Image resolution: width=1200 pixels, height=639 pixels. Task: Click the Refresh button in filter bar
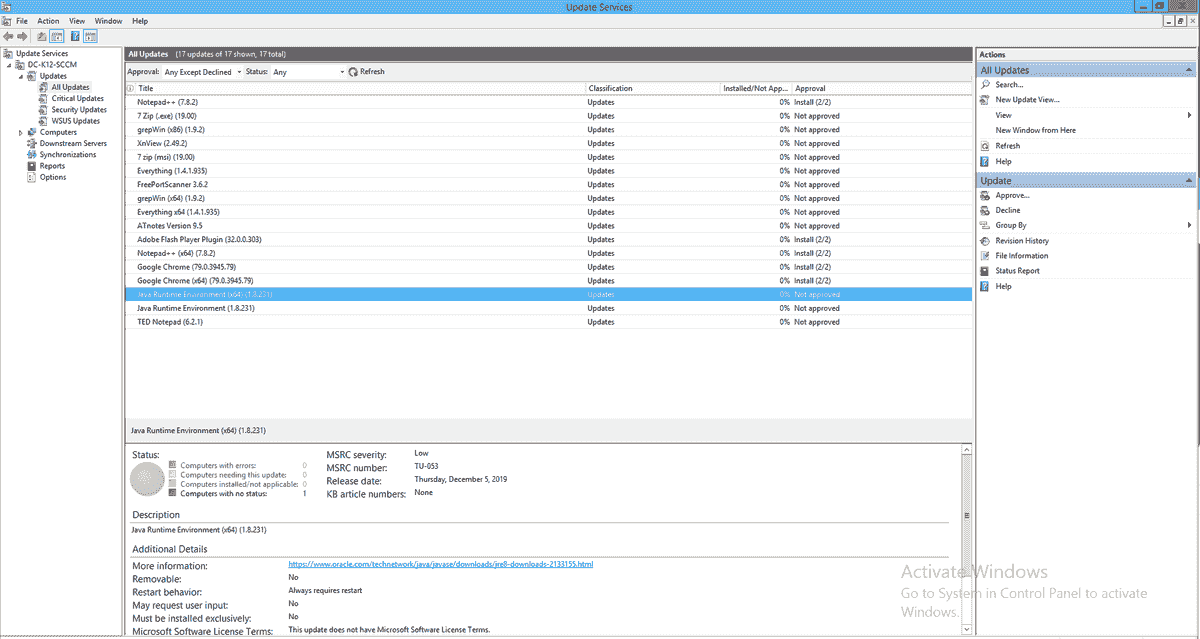[366, 72]
